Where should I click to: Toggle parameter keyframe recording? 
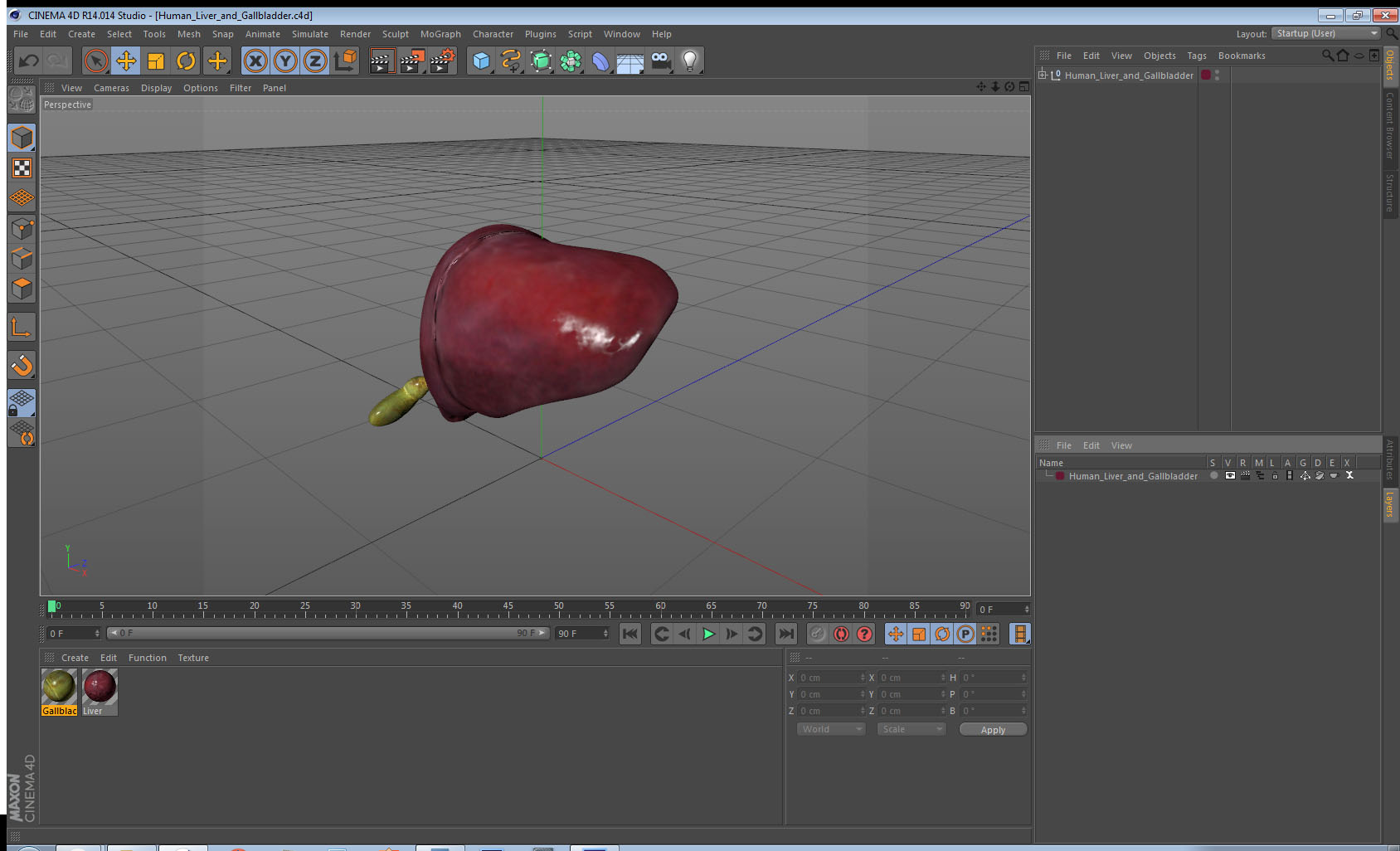pos(965,634)
